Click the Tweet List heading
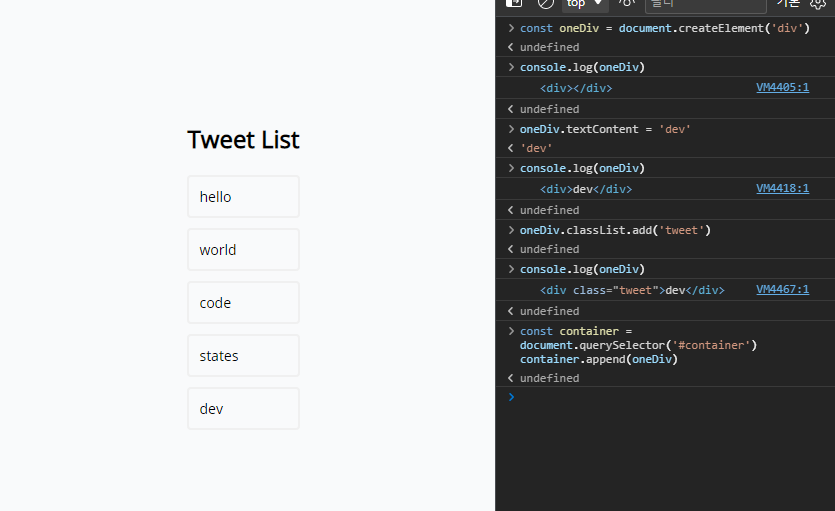This screenshot has width=835, height=511. [243, 140]
